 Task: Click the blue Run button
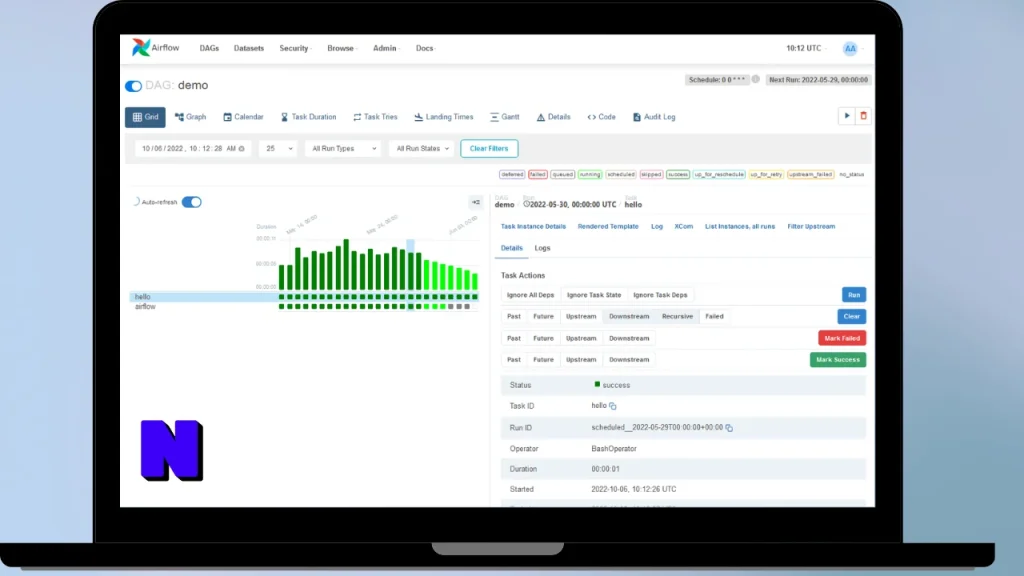point(854,295)
